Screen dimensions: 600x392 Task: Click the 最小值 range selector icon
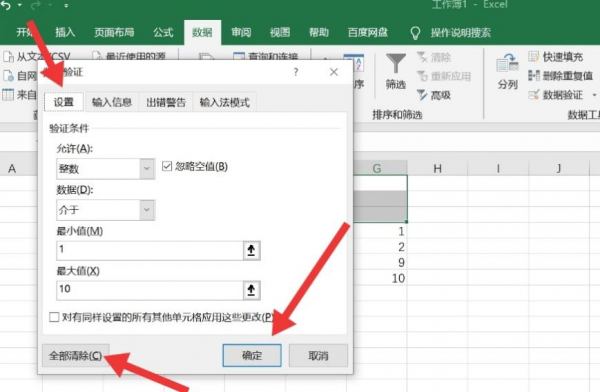[x=251, y=251]
